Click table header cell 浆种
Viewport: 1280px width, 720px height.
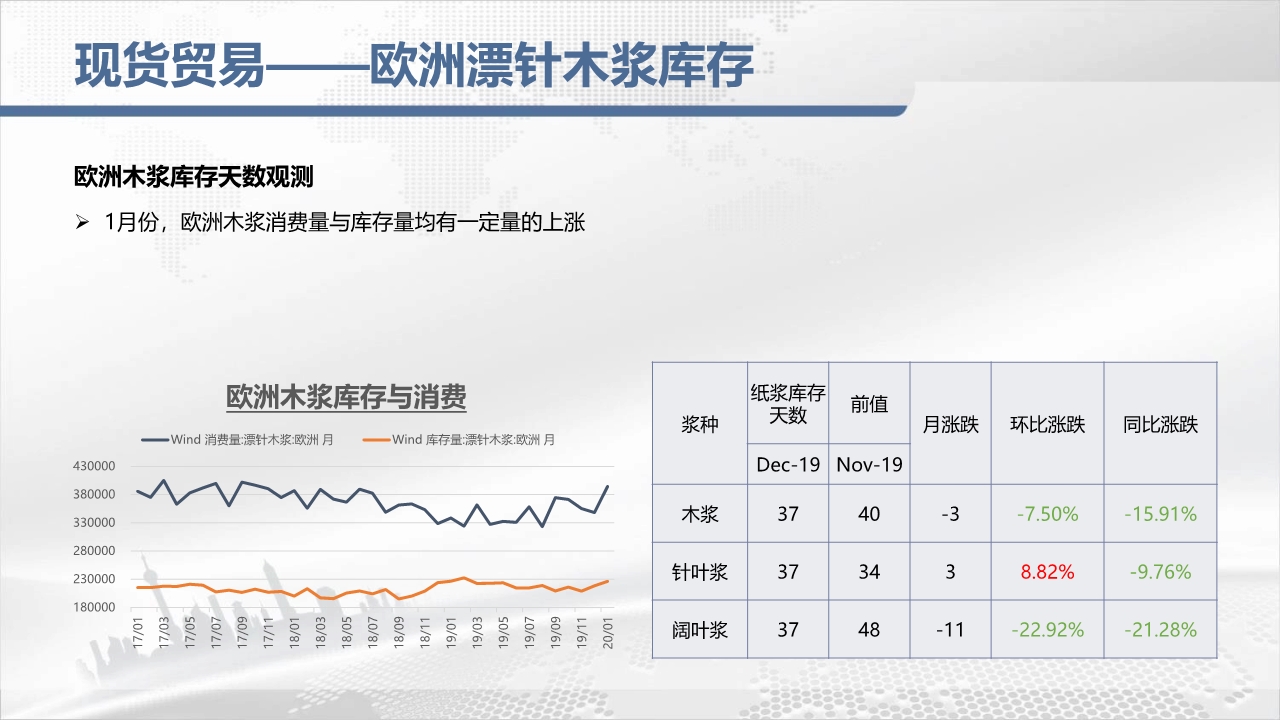point(700,424)
